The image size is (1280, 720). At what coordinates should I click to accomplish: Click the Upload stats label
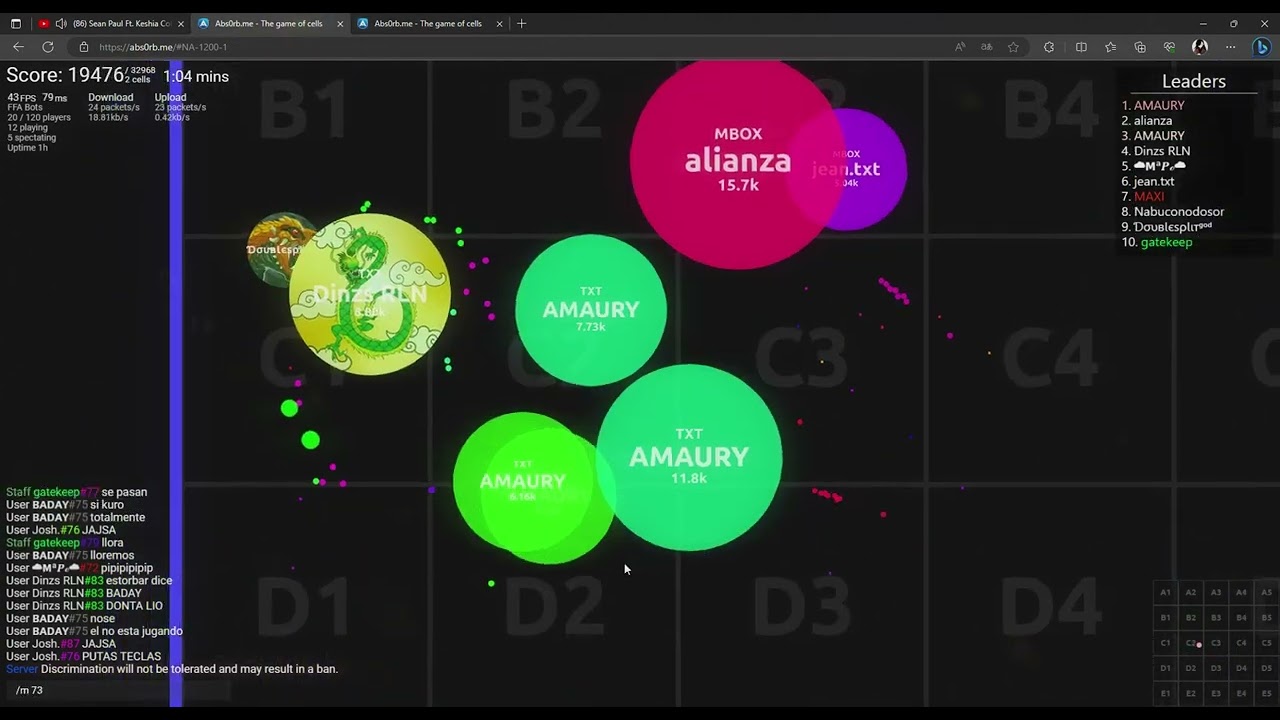170,97
